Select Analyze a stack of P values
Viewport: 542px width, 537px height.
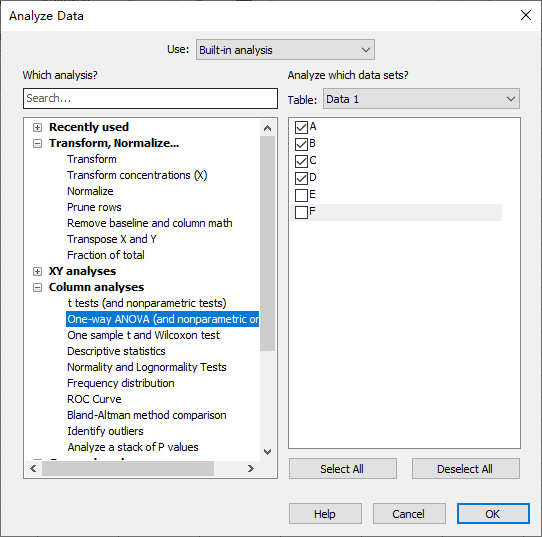[133, 447]
